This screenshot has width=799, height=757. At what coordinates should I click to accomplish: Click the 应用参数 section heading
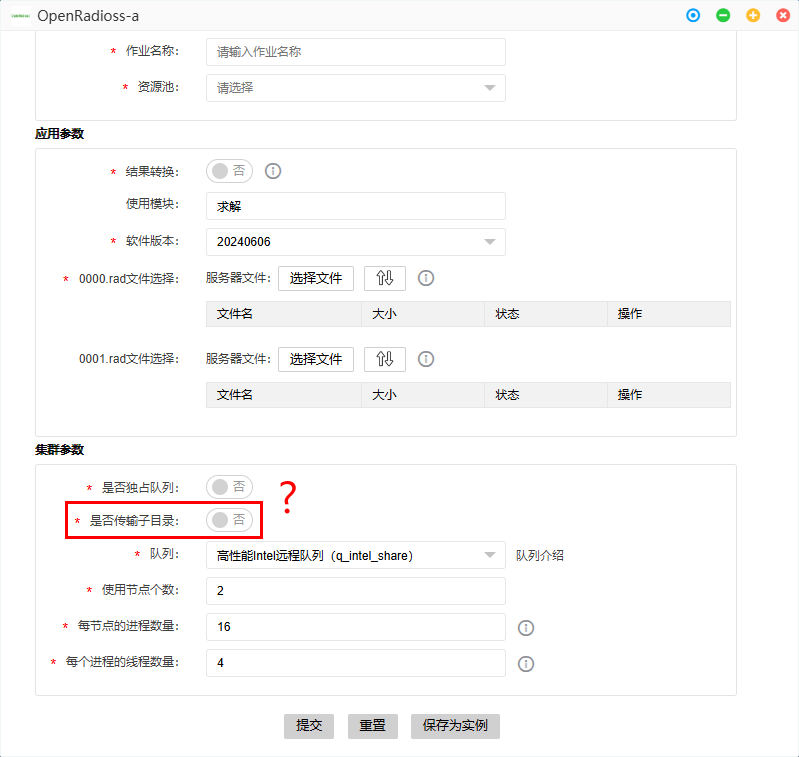pos(59,134)
